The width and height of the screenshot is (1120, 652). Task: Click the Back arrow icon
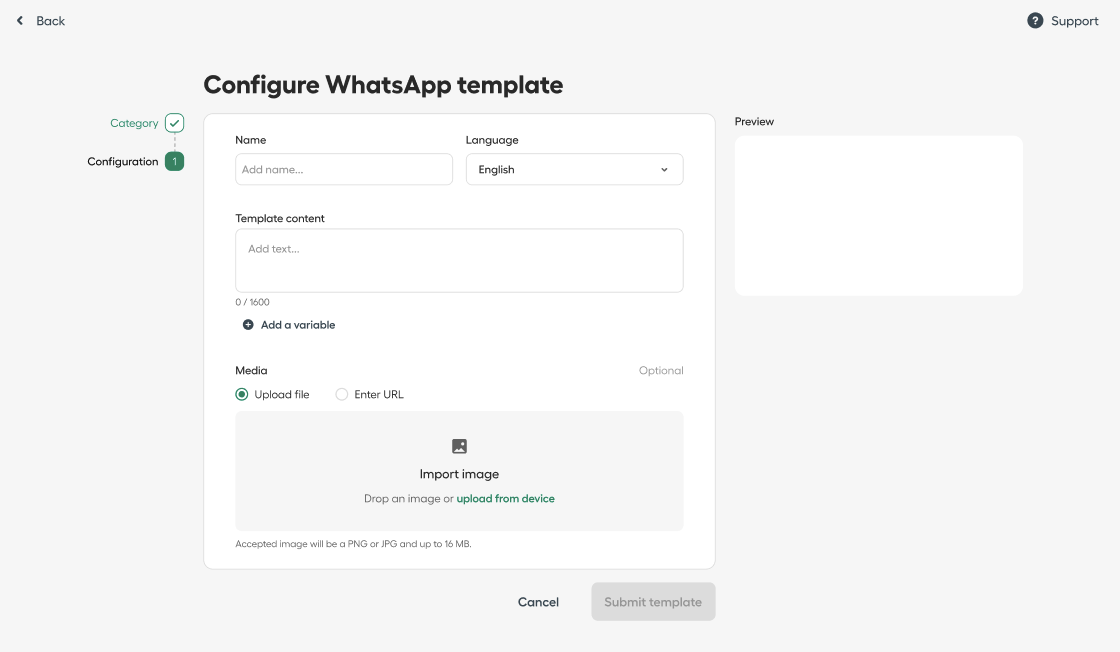click(x=20, y=21)
